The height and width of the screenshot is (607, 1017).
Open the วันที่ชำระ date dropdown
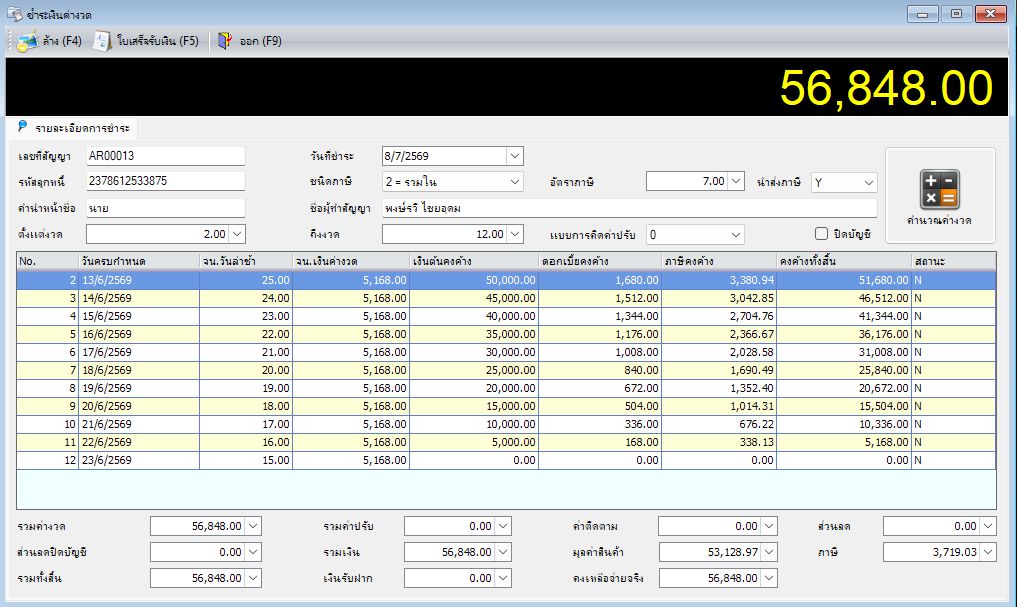(515, 156)
